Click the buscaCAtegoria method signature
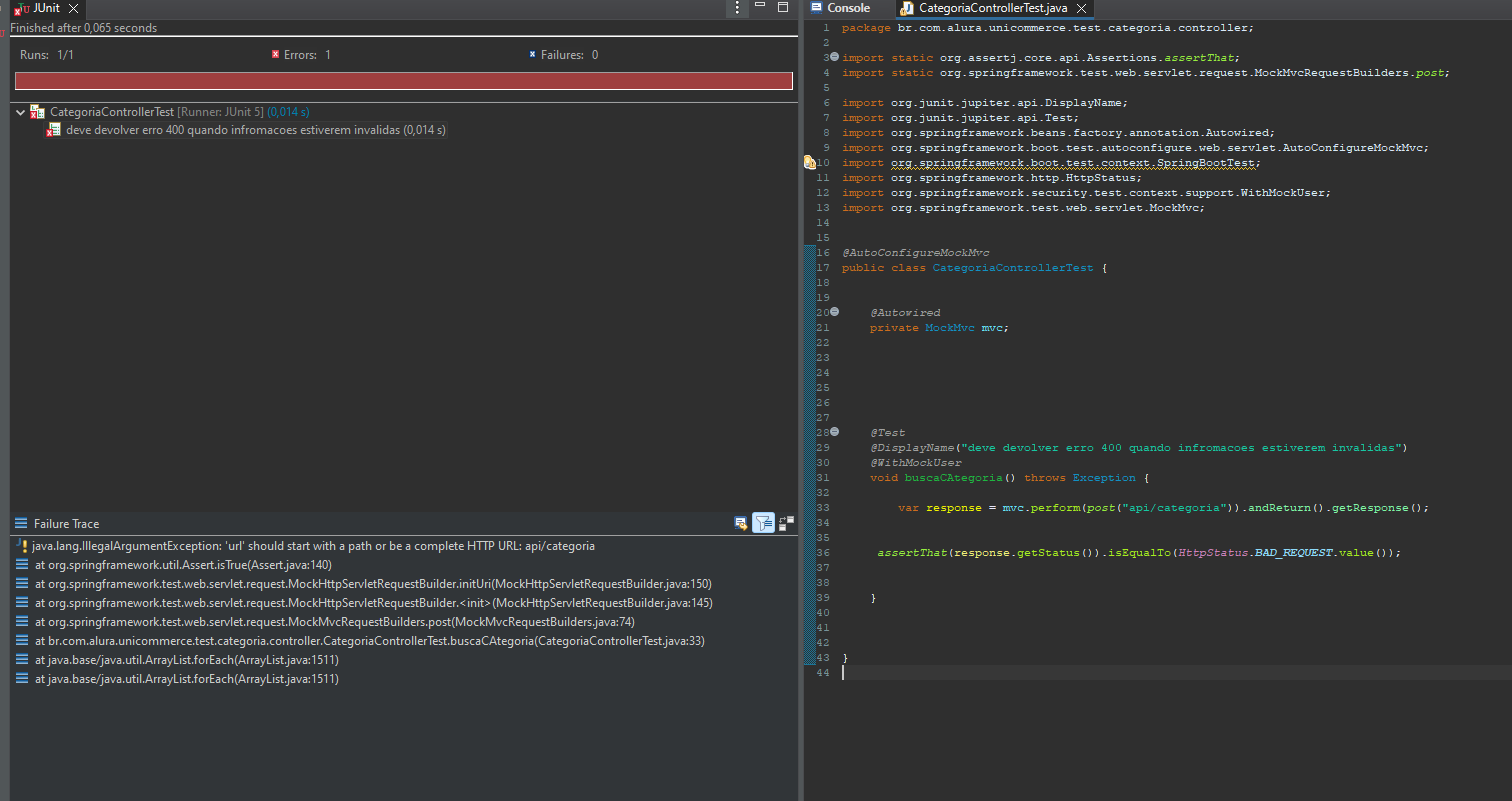Image resolution: width=1512 pixels, height=801 pixels. tap(1010, 477)
